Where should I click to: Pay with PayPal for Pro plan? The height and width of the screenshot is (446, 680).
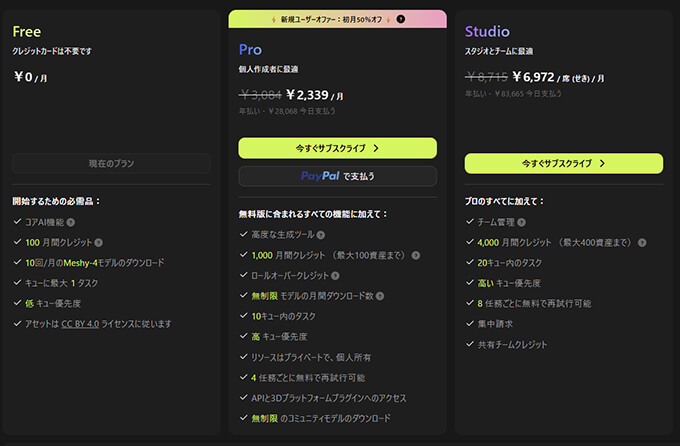click(337, 176)
